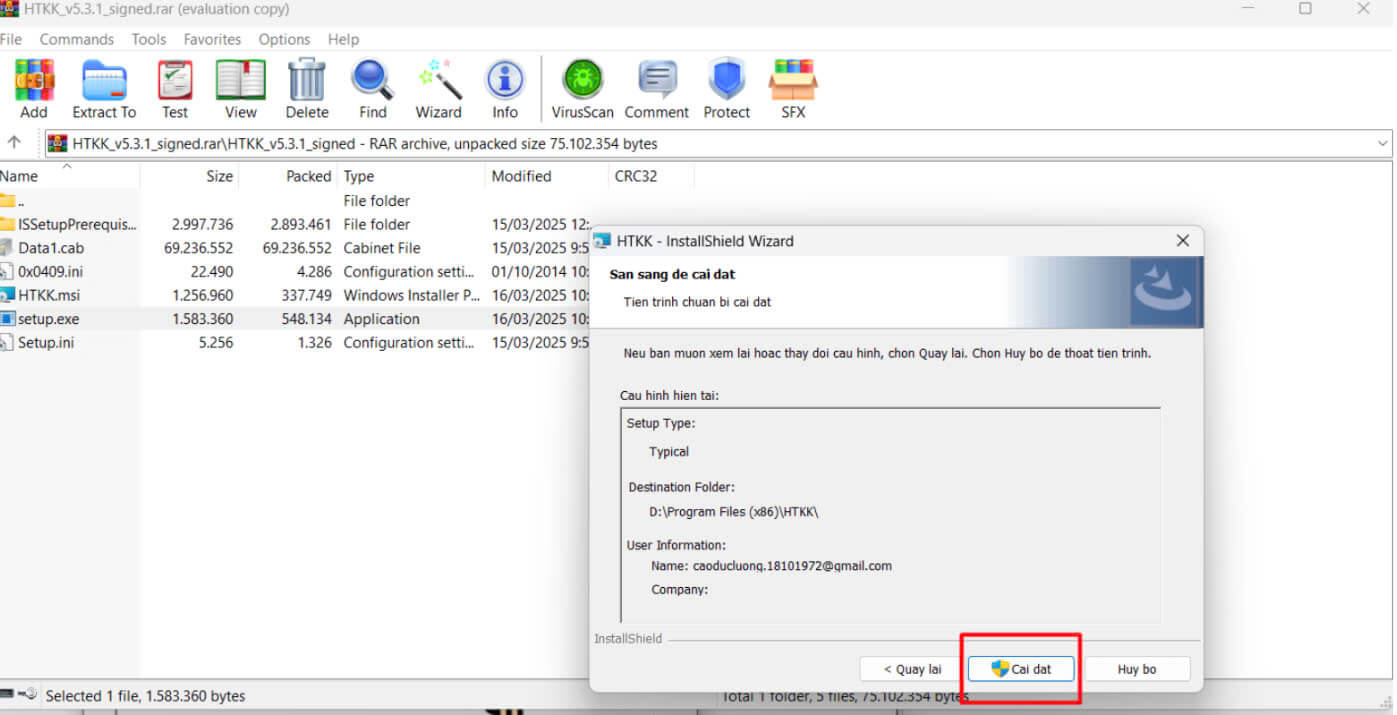The width and height of the screenshot is (1397, 715).
Task: Click the 2.997.736 folder size cell
Action: (202, 224)
